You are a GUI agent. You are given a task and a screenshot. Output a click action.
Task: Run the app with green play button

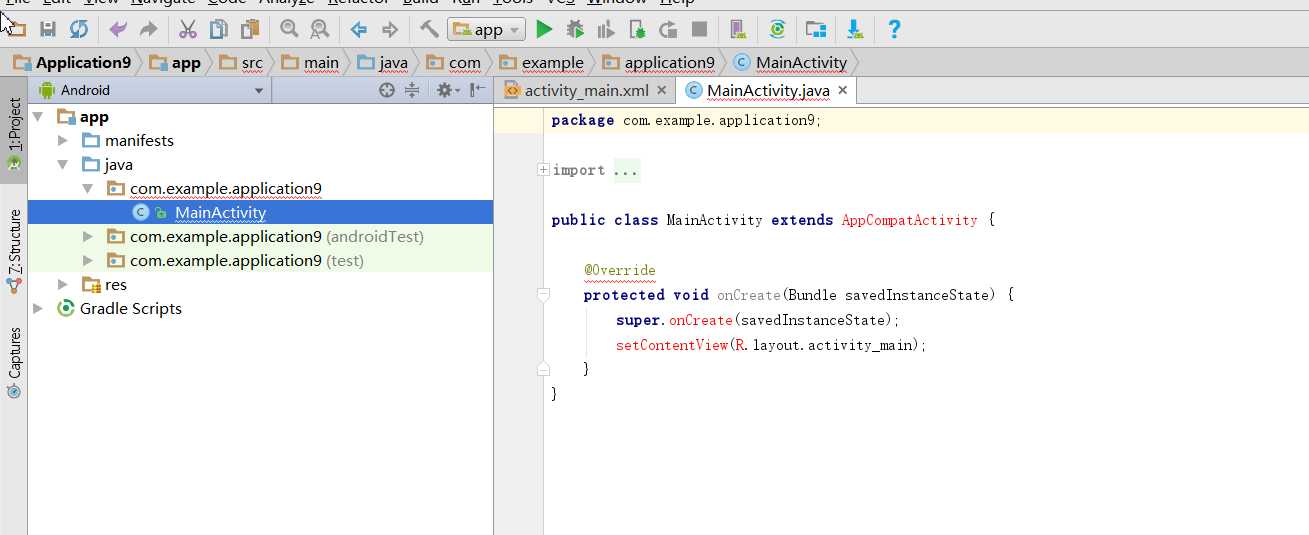click(544, 29)
